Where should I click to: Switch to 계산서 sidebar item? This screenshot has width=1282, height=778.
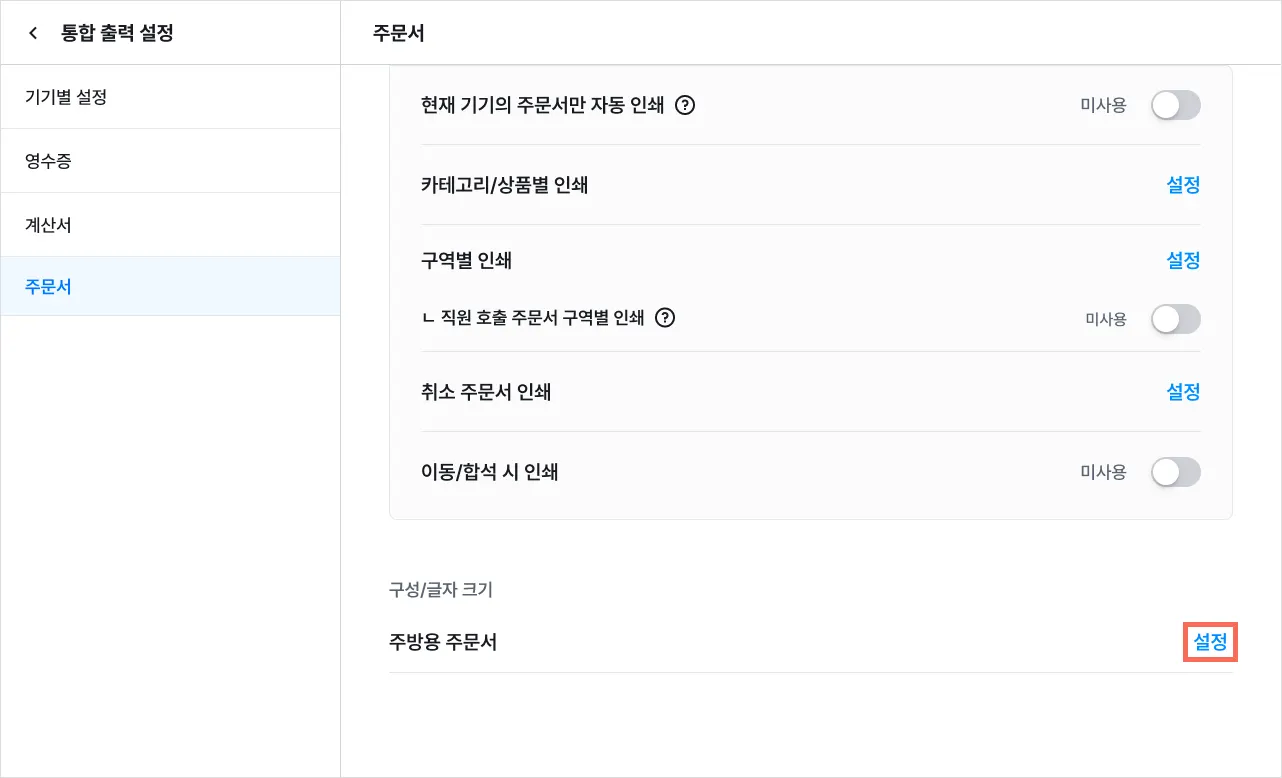48,225
